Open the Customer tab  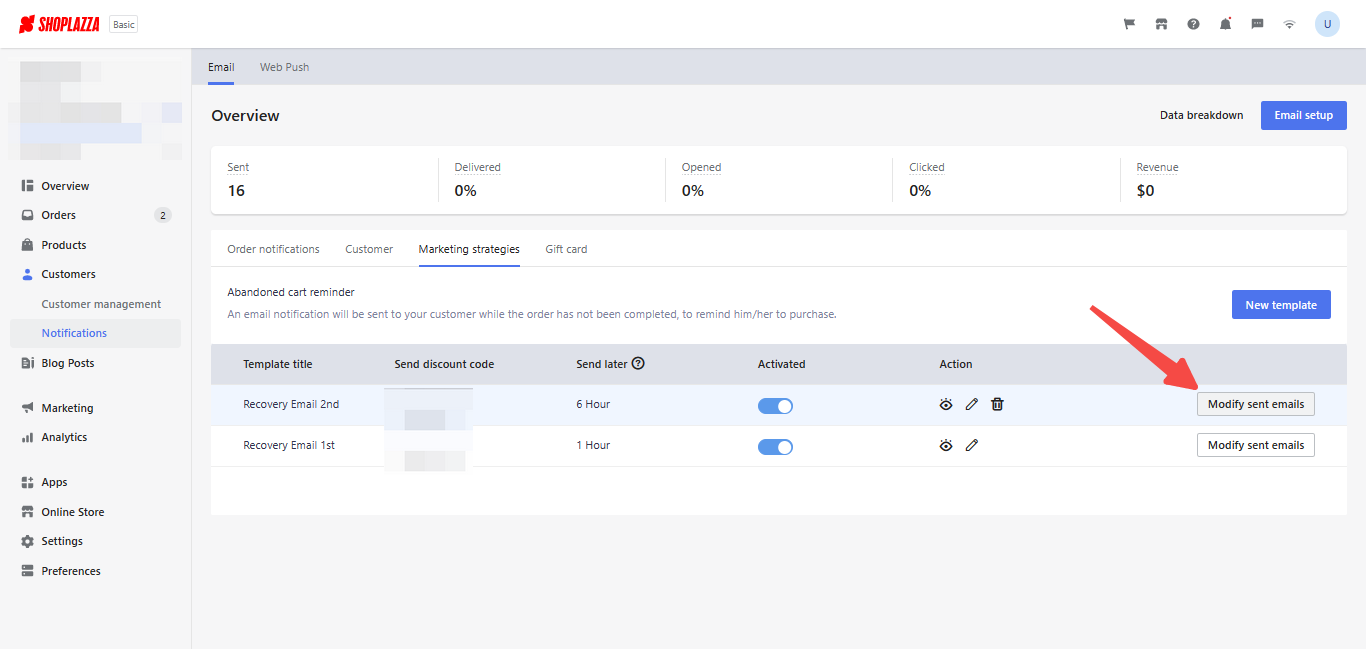coord(369,249)
